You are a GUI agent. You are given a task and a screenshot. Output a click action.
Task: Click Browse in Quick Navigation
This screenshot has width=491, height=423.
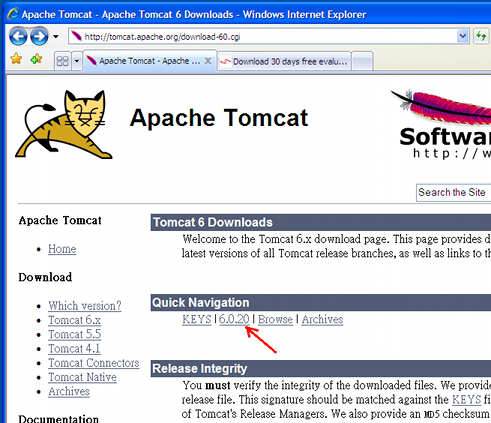[275, 319]
